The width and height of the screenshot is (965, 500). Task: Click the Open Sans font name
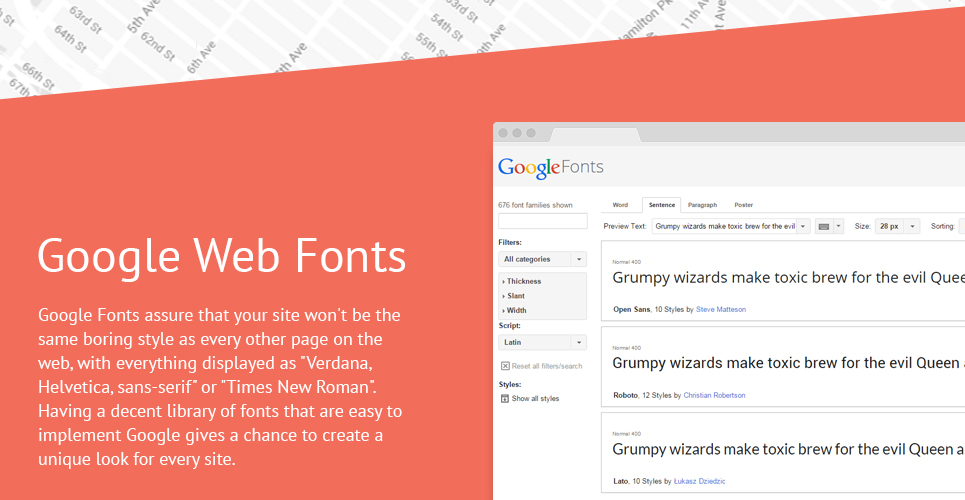point(631,309)
